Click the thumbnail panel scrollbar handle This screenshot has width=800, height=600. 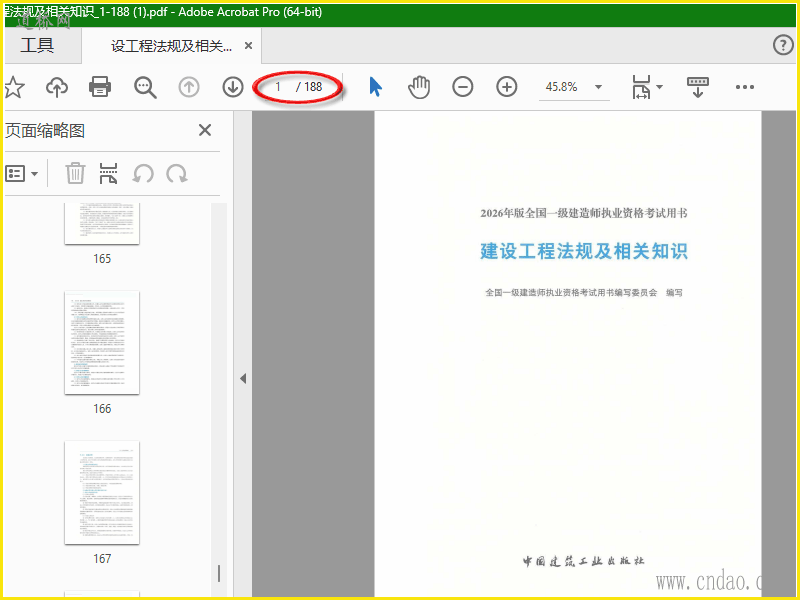(x=219, y=573)
